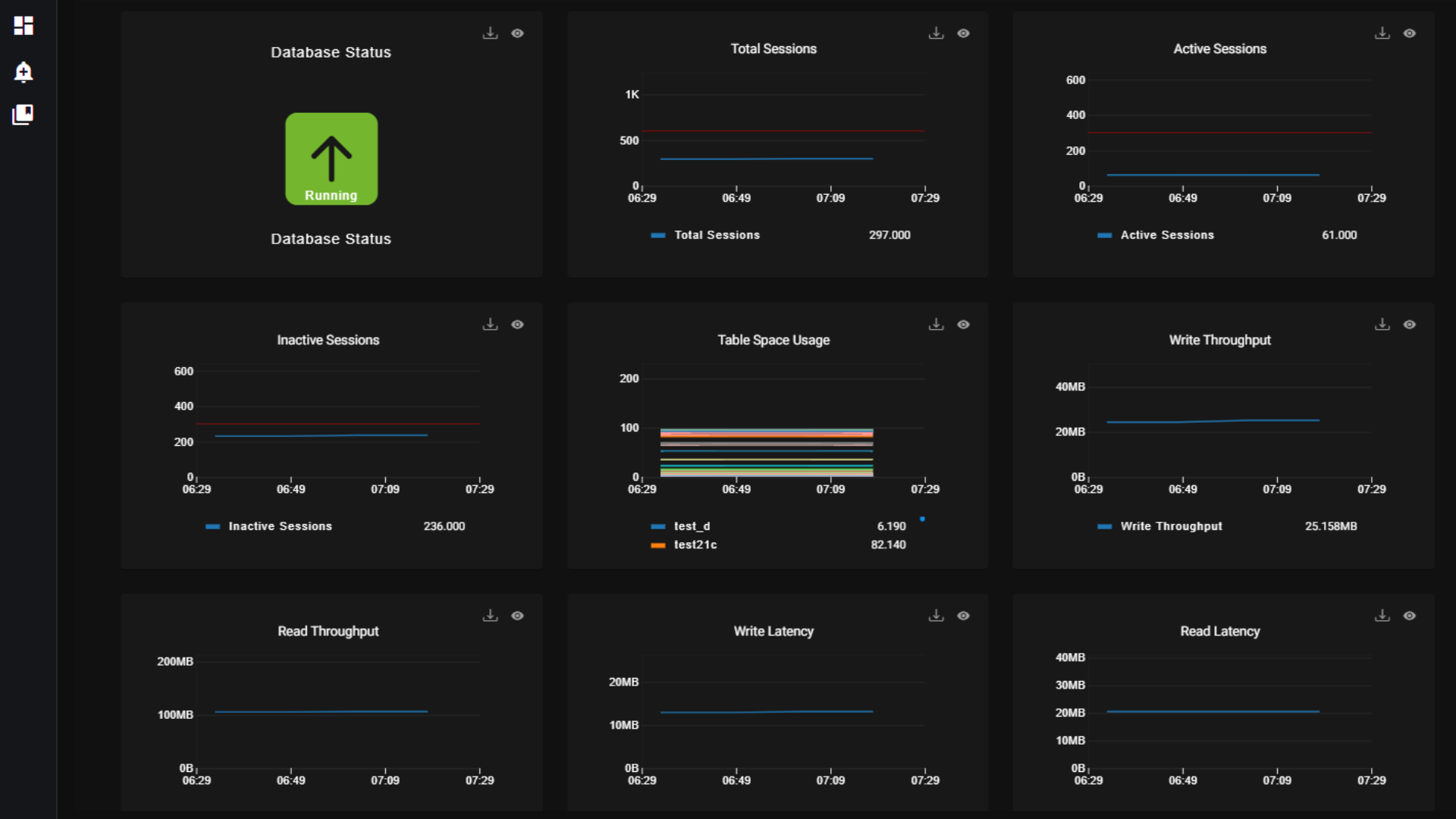Screen dimensions: 1456x819
Task: Open the alerts bell icon in sidebar
Action: [24, 71]
